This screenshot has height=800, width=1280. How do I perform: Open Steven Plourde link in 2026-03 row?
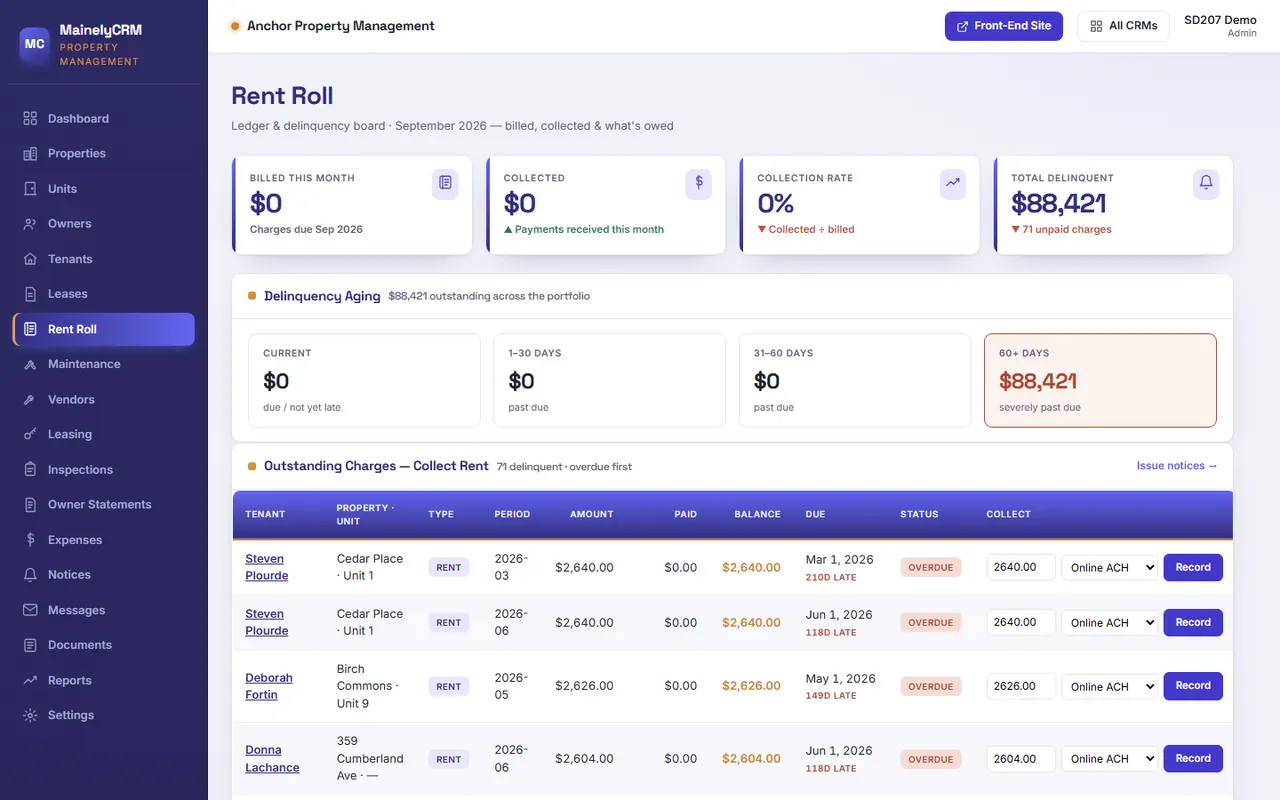[x=267, y=567]
